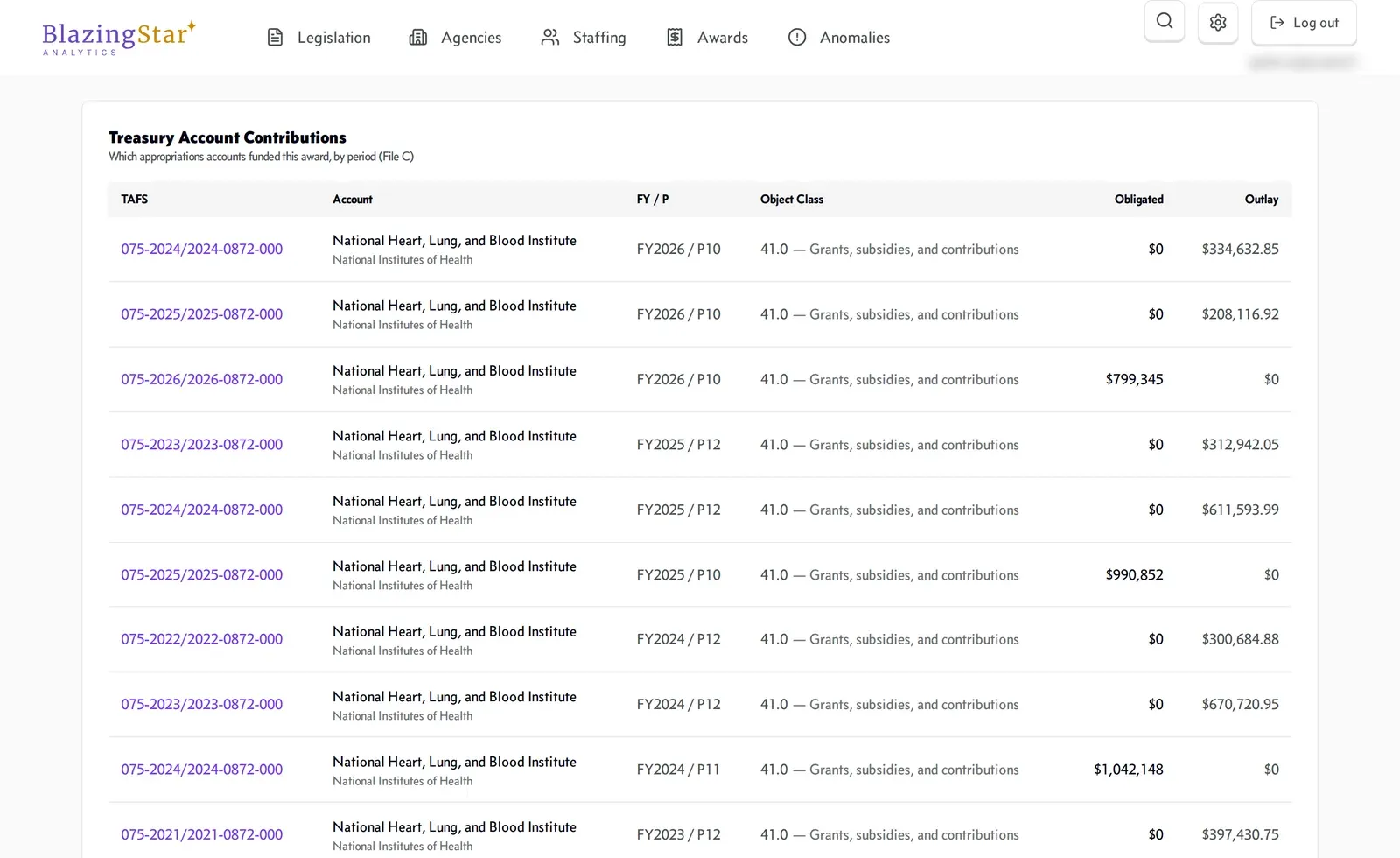The image size is (1400, 858).
Task: Open TAFS link in $611,593.99 outlay row
Action: [x=202, y=510]
